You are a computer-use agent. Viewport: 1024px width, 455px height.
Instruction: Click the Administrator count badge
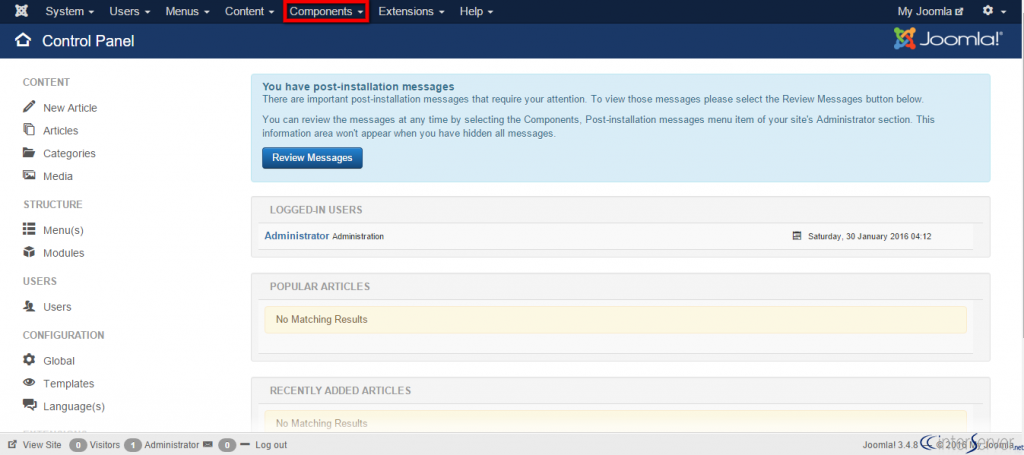tap(133, 445)
